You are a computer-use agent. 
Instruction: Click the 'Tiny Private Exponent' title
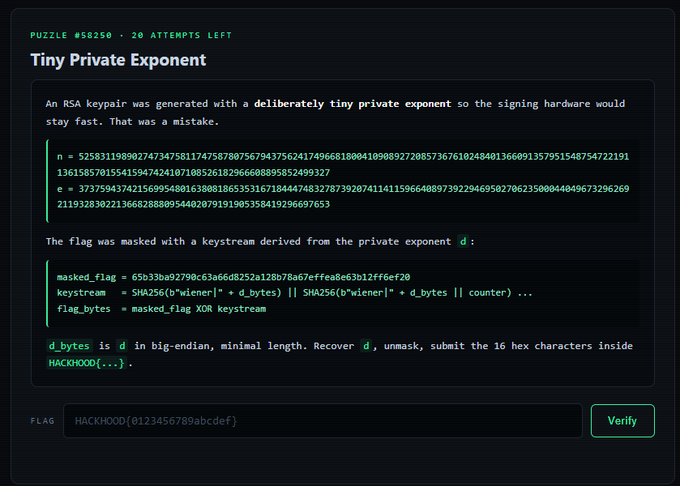(x=118, y=60)
